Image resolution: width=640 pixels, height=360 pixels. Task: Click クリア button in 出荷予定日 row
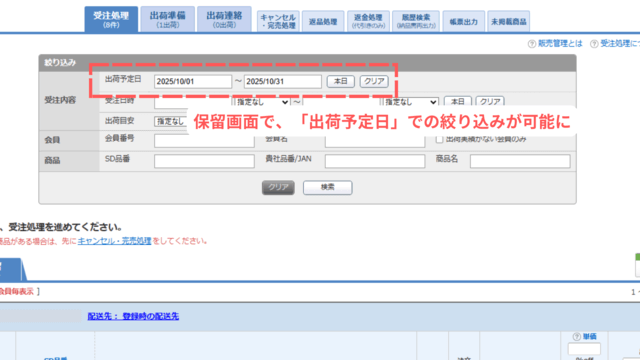pyautogui.click(x=374, y=81)
